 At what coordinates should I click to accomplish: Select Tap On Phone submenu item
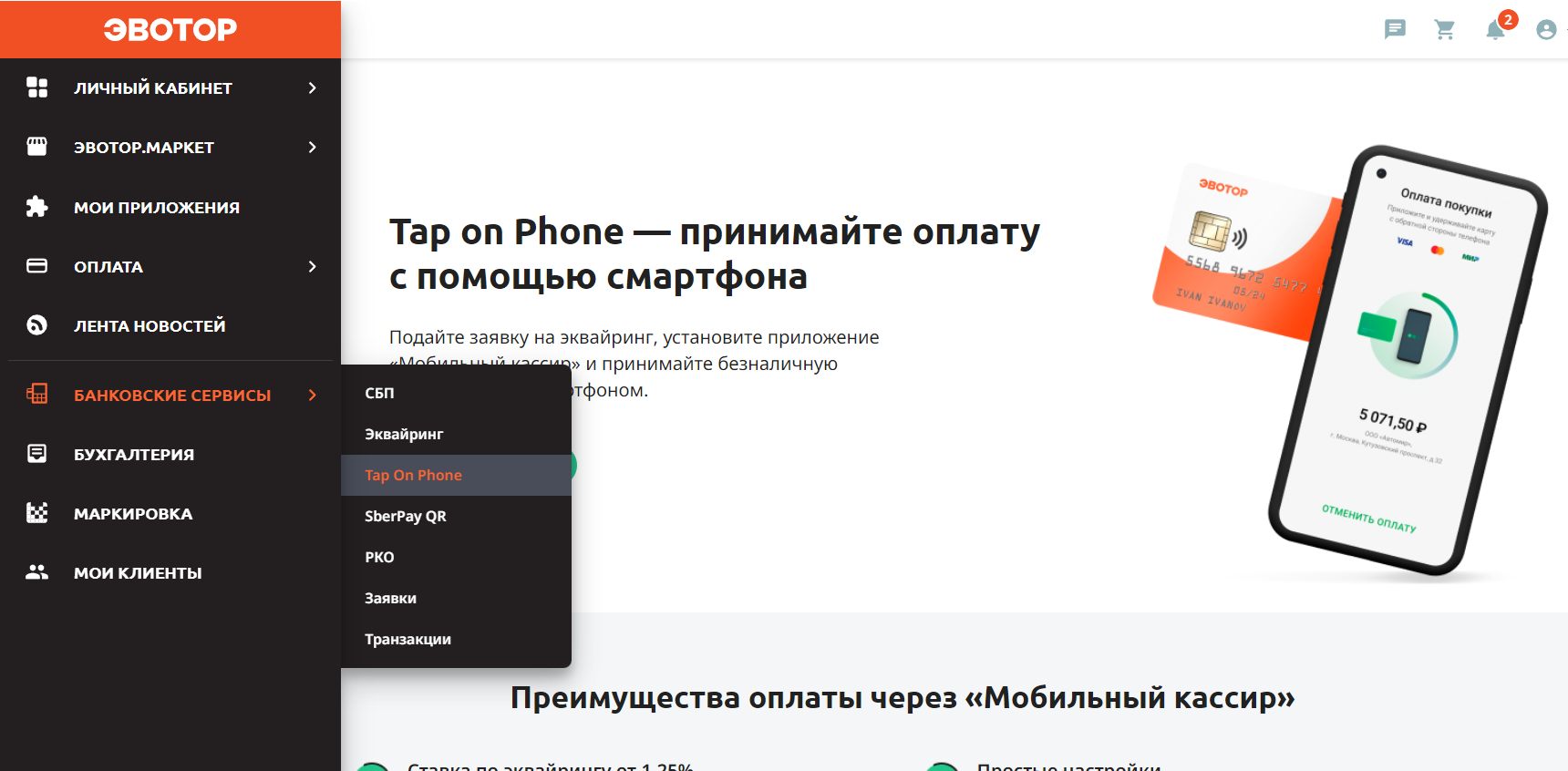[456, 475]
